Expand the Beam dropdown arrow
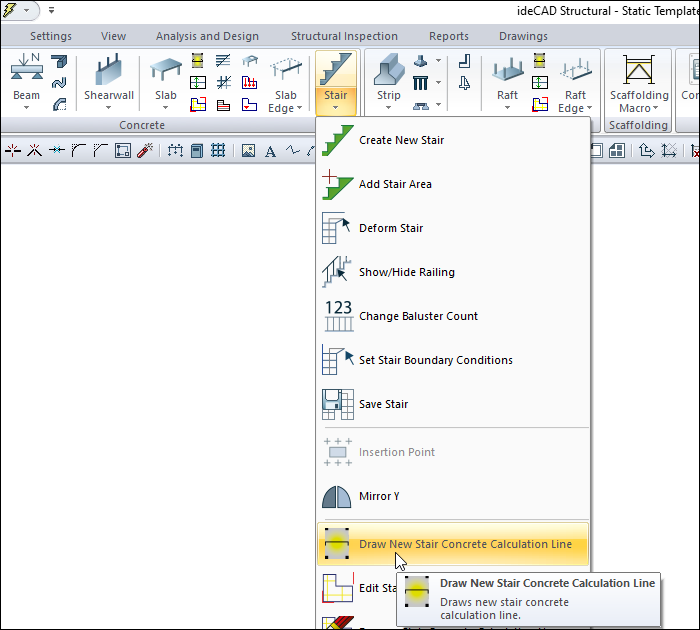Viewport: 700px width, 630px height. point(26,108)
